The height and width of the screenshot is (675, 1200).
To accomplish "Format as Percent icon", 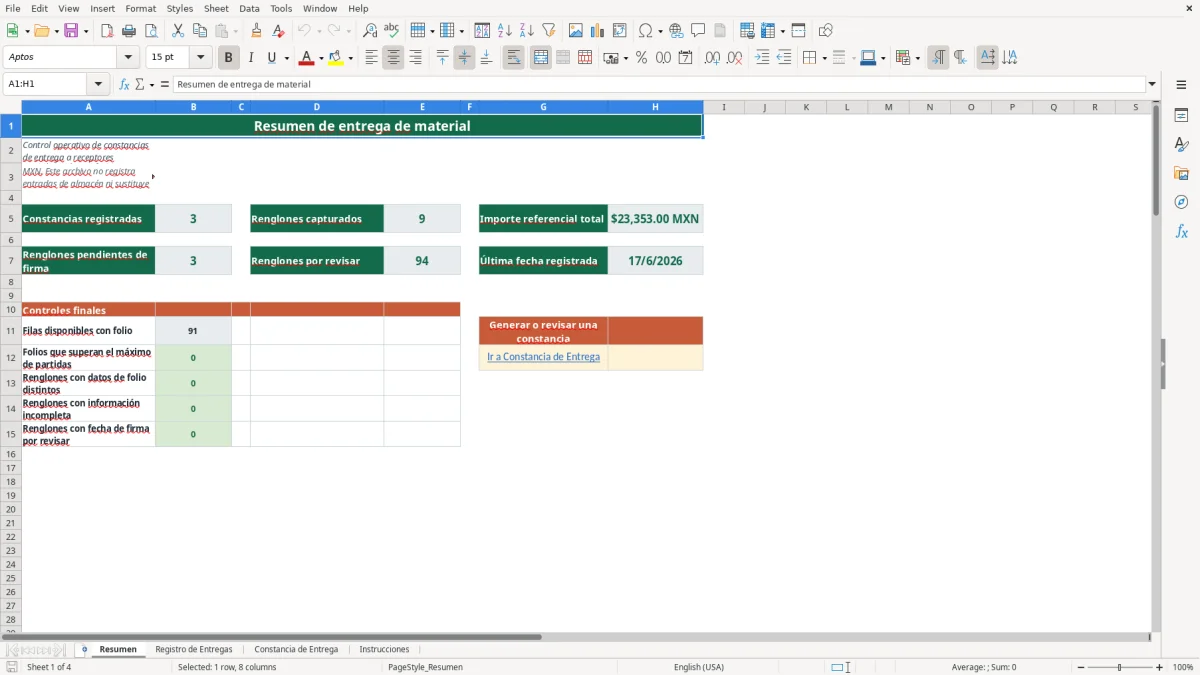I will click(x=641, y=58).
